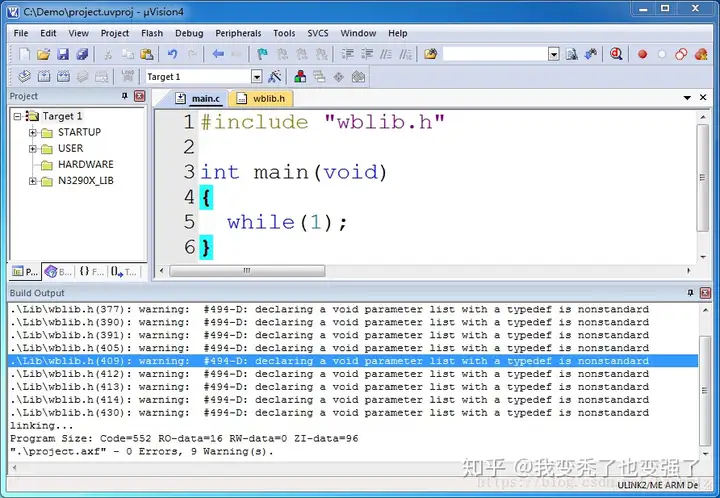Open the SVCS menu
Screen dimensions: 720x498
pos(318,33)
